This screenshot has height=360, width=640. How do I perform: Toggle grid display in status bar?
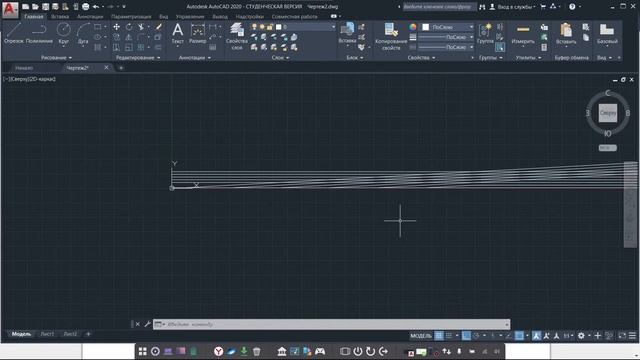[439, 336]
